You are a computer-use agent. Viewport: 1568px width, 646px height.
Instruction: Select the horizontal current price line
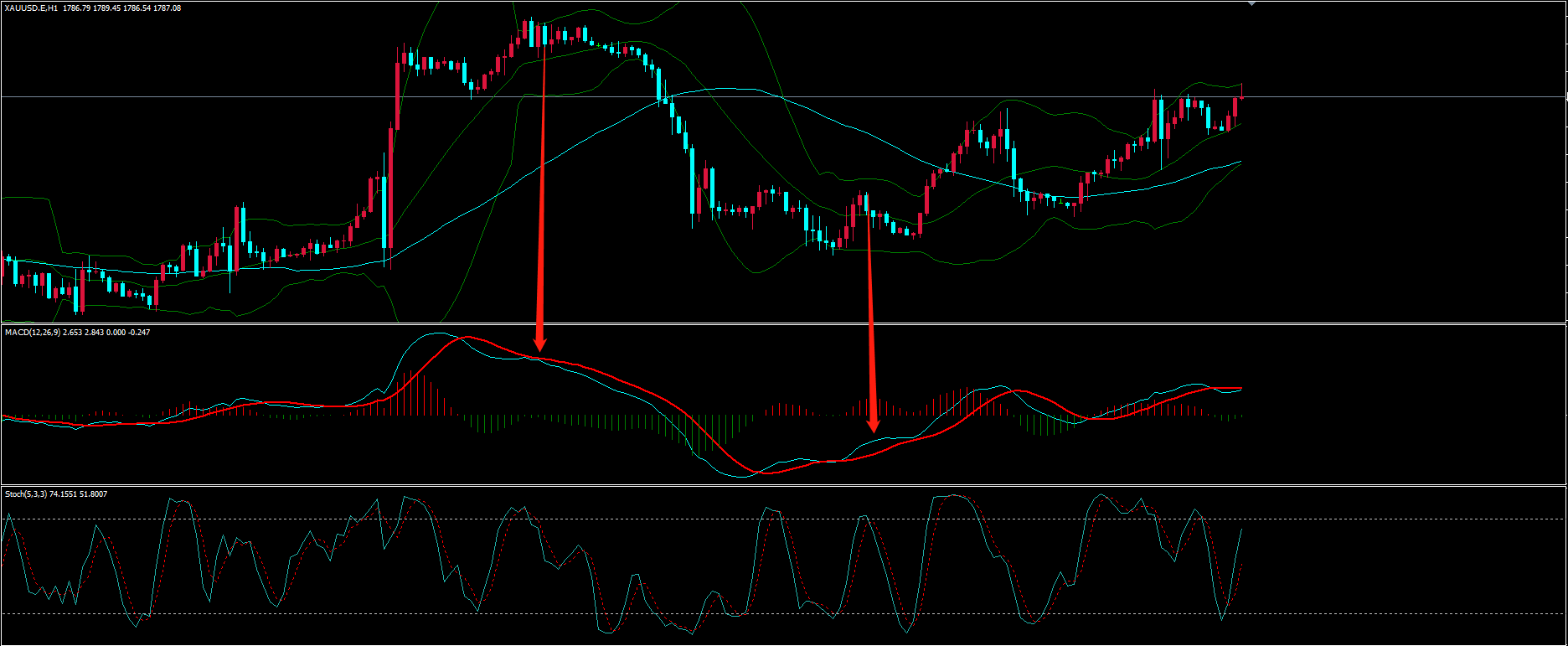click(x=251, y=97)
